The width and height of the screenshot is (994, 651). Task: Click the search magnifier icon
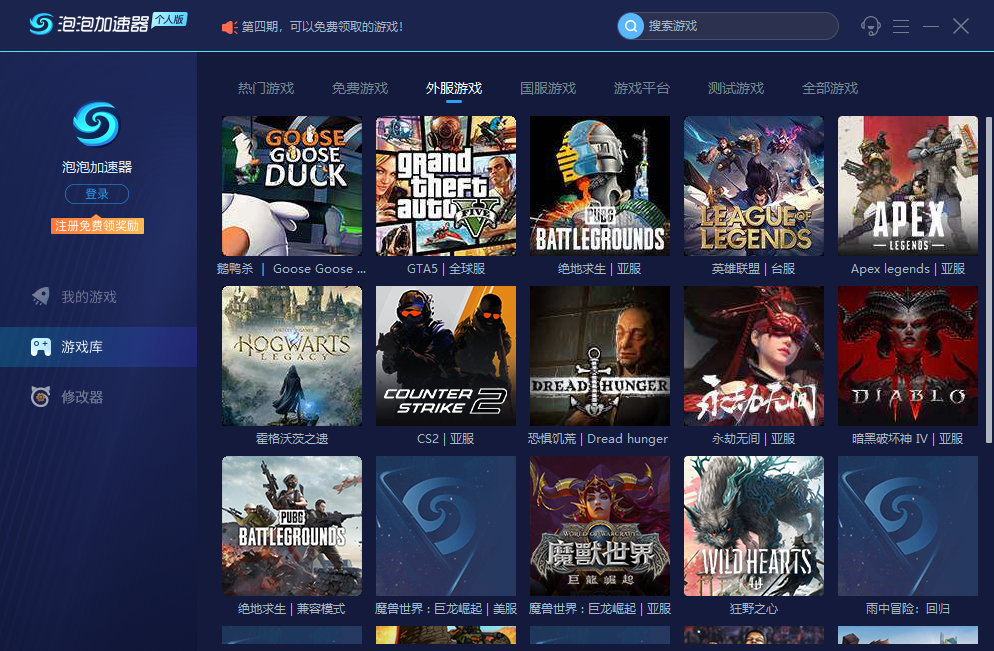coord(631,26)
